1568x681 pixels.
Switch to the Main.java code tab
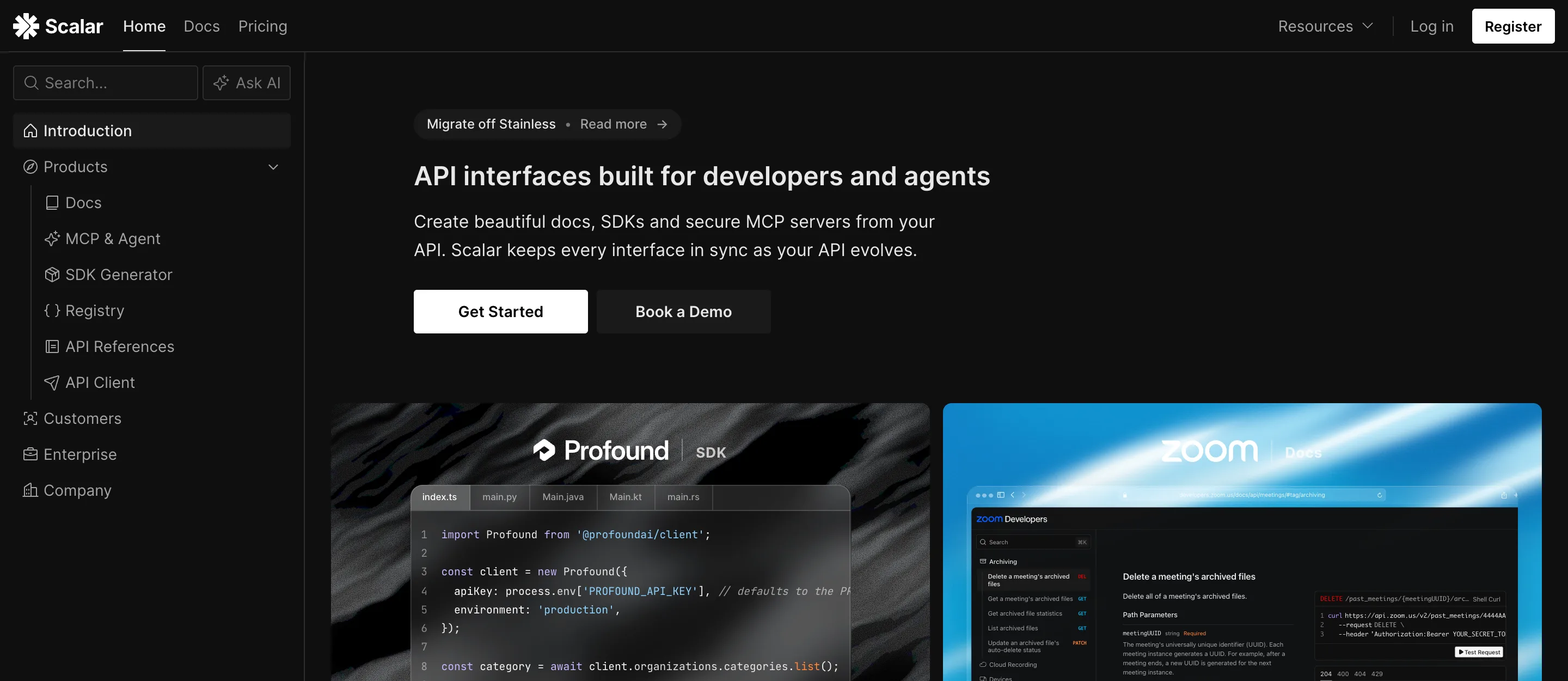pyautogui.click(x=563, y=497)
